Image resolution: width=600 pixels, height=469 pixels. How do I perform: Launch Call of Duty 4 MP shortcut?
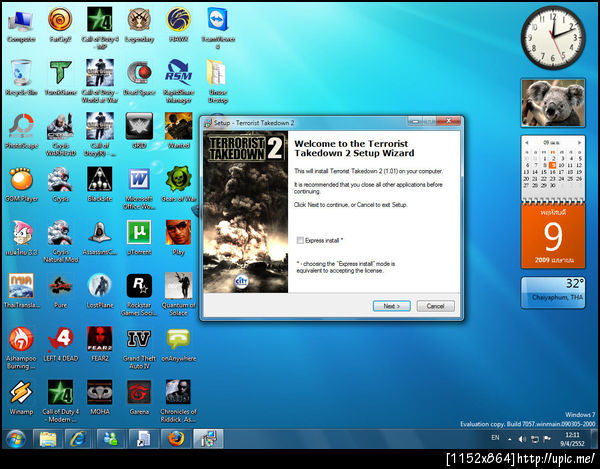pos(100,30)
